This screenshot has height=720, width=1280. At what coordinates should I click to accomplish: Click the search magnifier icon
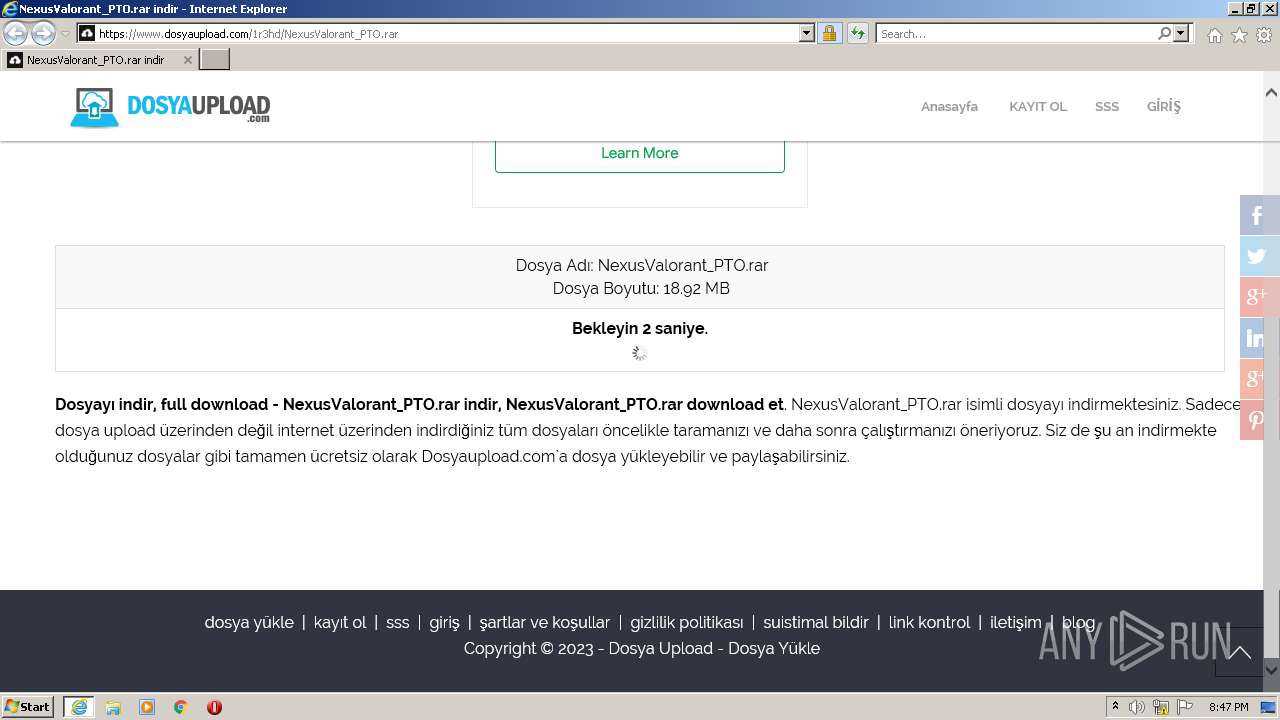click(1164, 34)
